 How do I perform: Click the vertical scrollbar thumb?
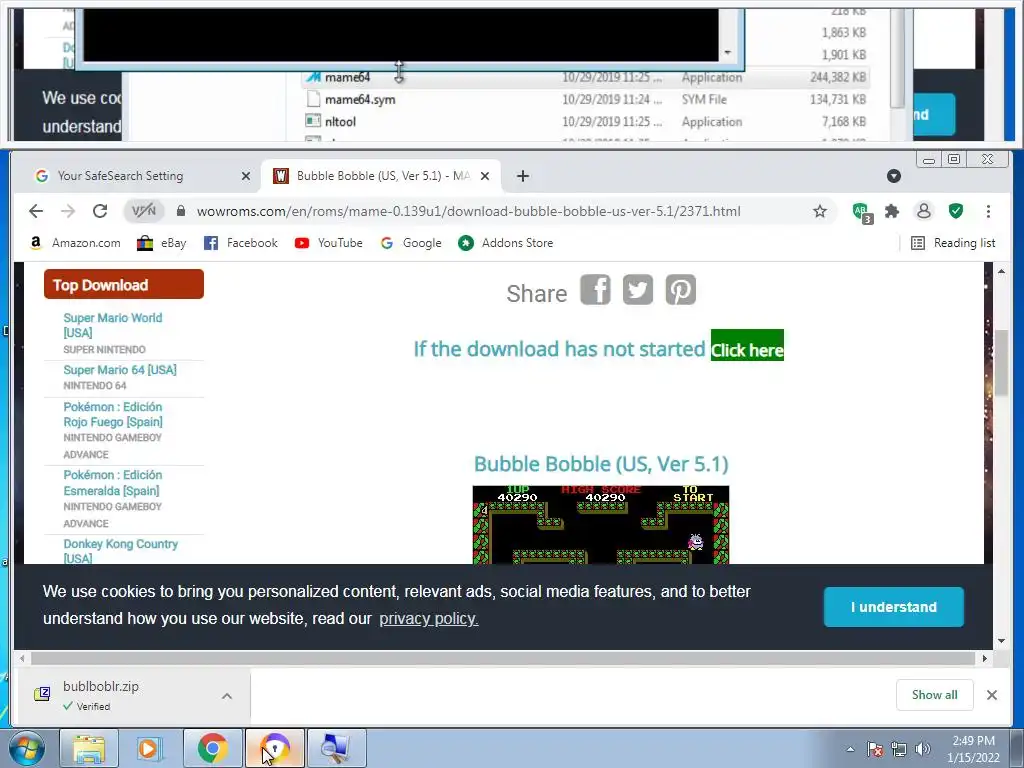(1001, 363)
